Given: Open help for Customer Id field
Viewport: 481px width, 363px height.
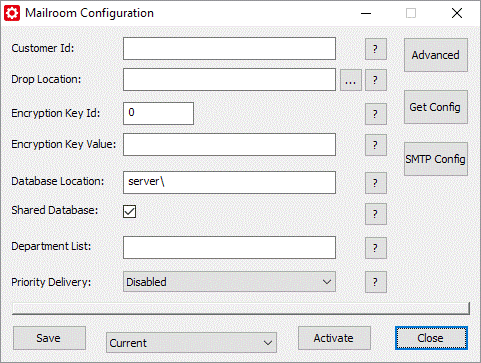Looking at the screenshot, I should tap(376, 49).
